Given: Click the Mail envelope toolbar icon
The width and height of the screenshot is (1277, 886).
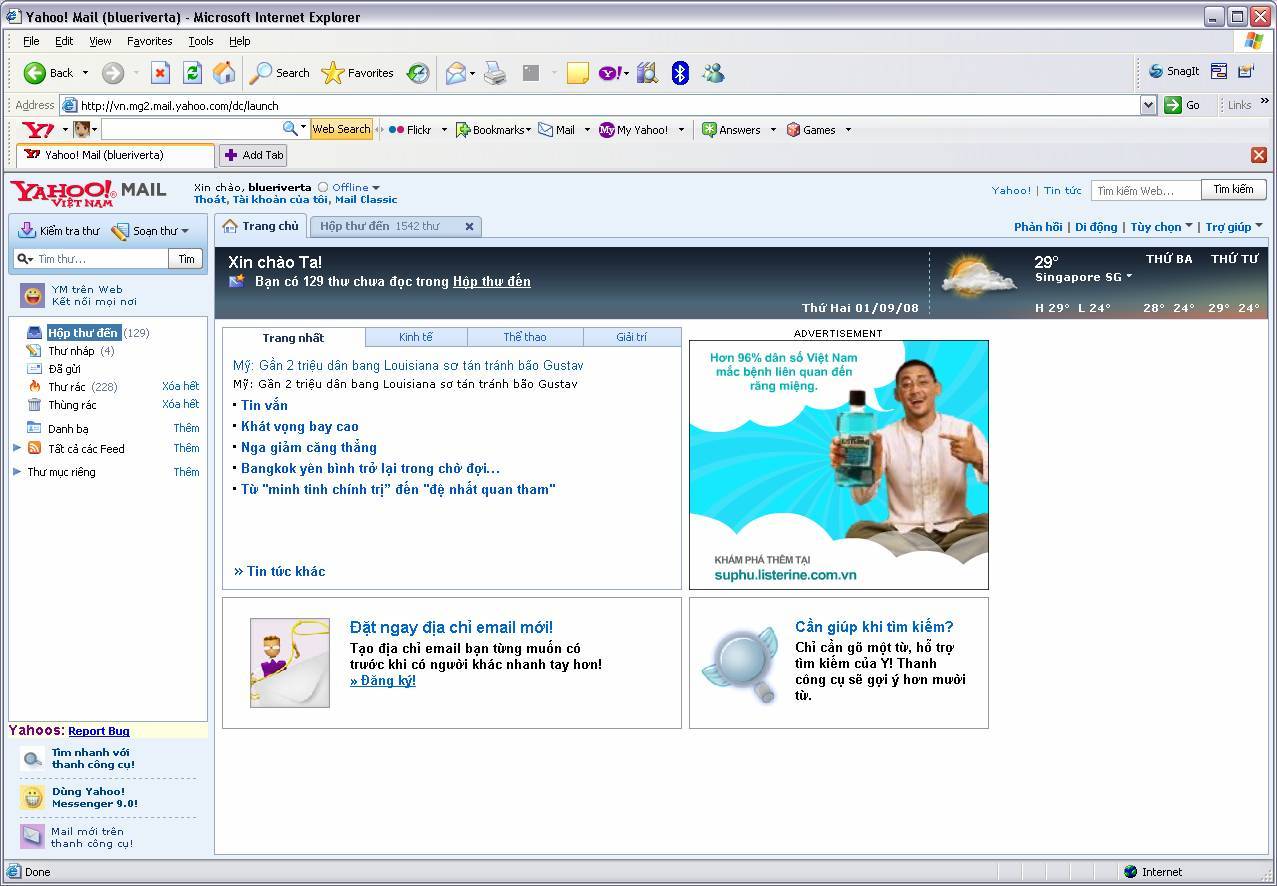Looking at the screenshot, I should (x=456, y=73).
